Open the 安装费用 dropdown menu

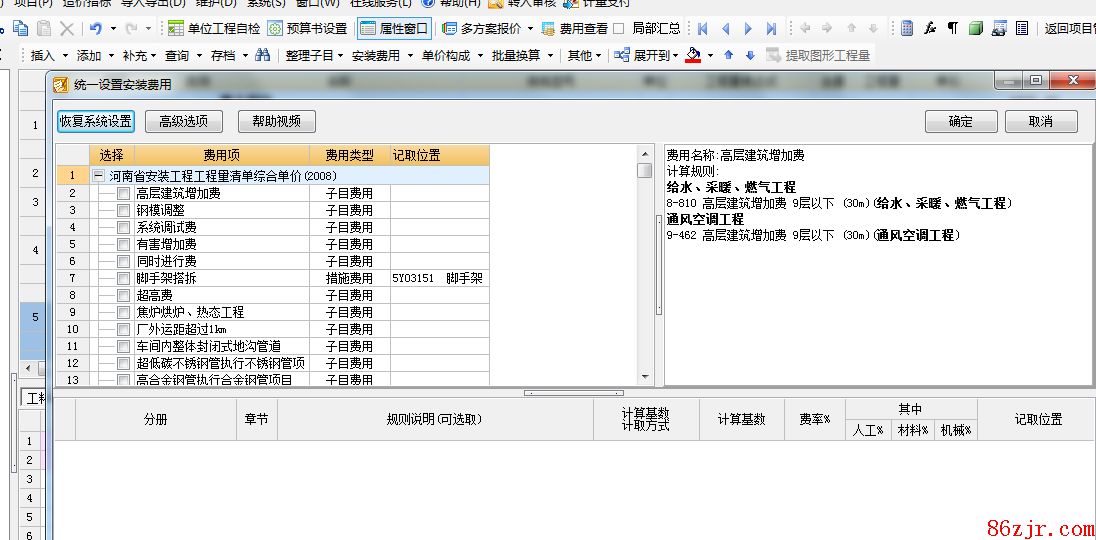pyautogui.click(x=381, y=56)
